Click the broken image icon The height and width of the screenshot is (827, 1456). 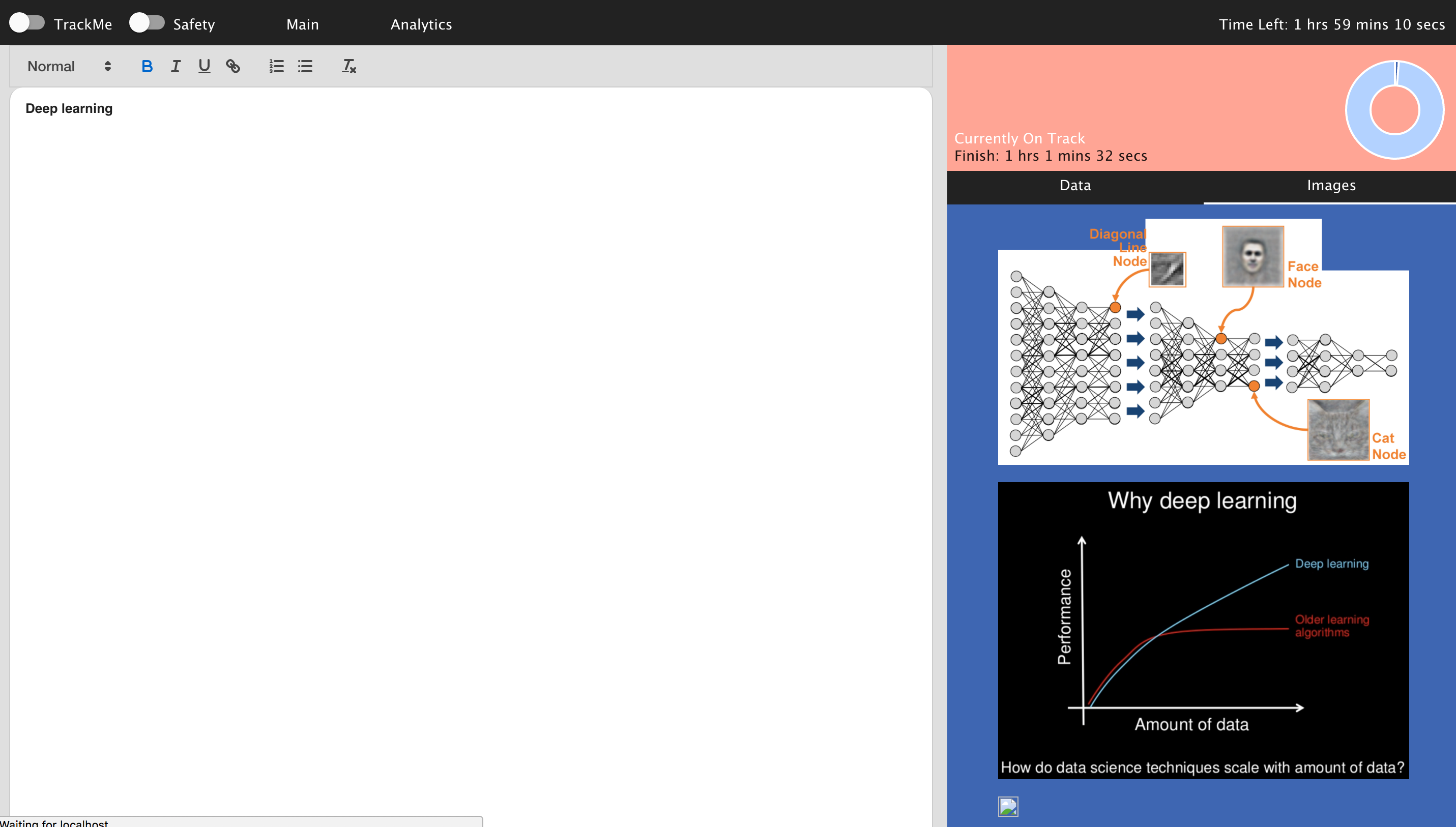pyautogui.click(x=1008, y=807)
